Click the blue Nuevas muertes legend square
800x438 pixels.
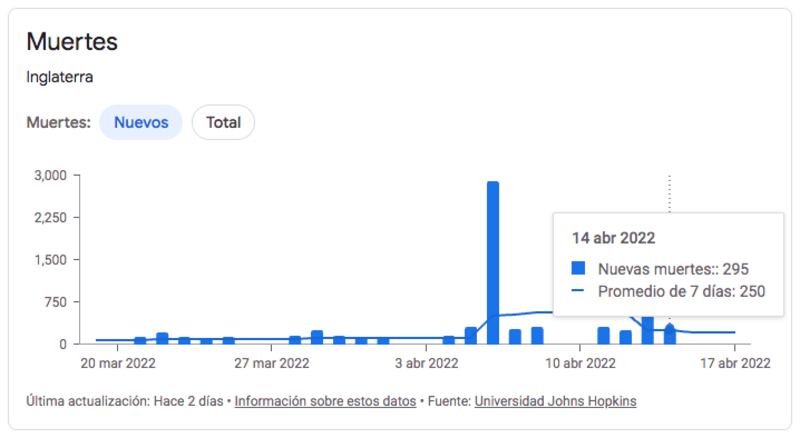coord(578,268)
